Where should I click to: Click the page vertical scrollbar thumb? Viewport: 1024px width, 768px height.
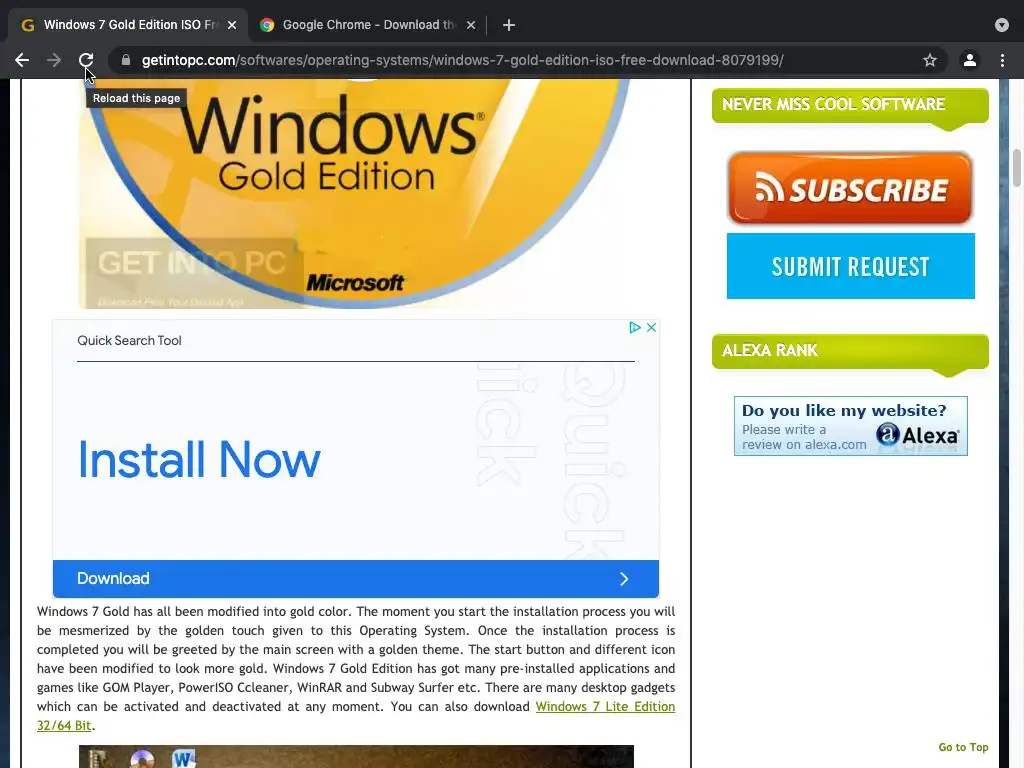1017,168
